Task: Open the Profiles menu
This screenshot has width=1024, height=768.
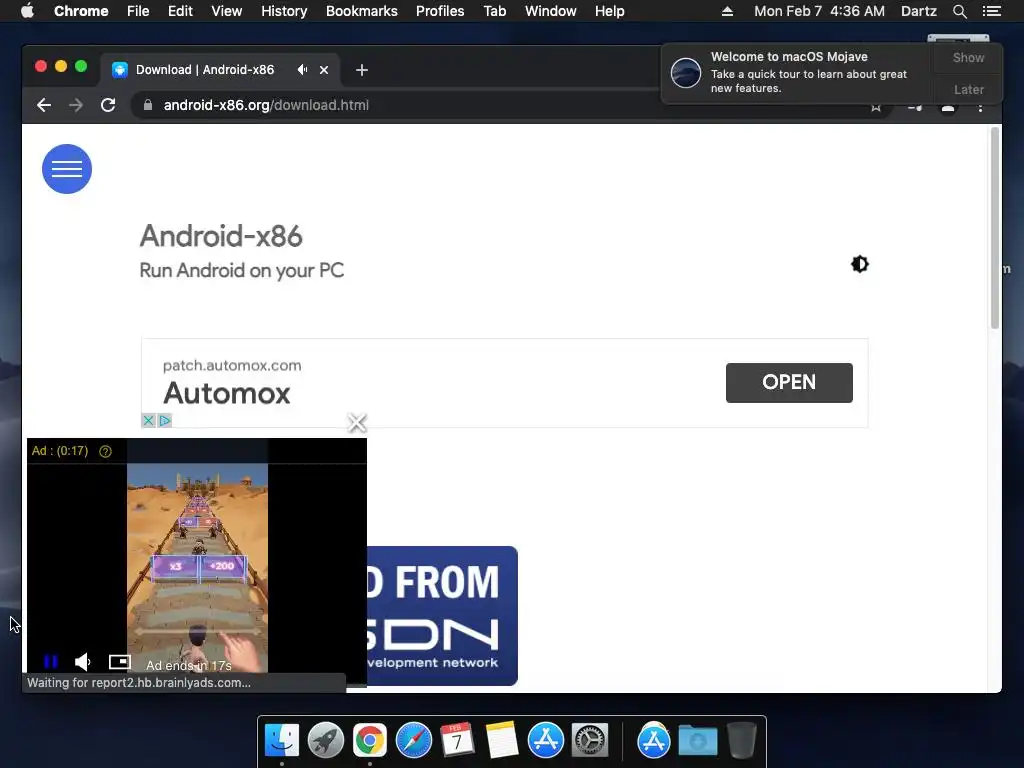Action: coord(440,11)
